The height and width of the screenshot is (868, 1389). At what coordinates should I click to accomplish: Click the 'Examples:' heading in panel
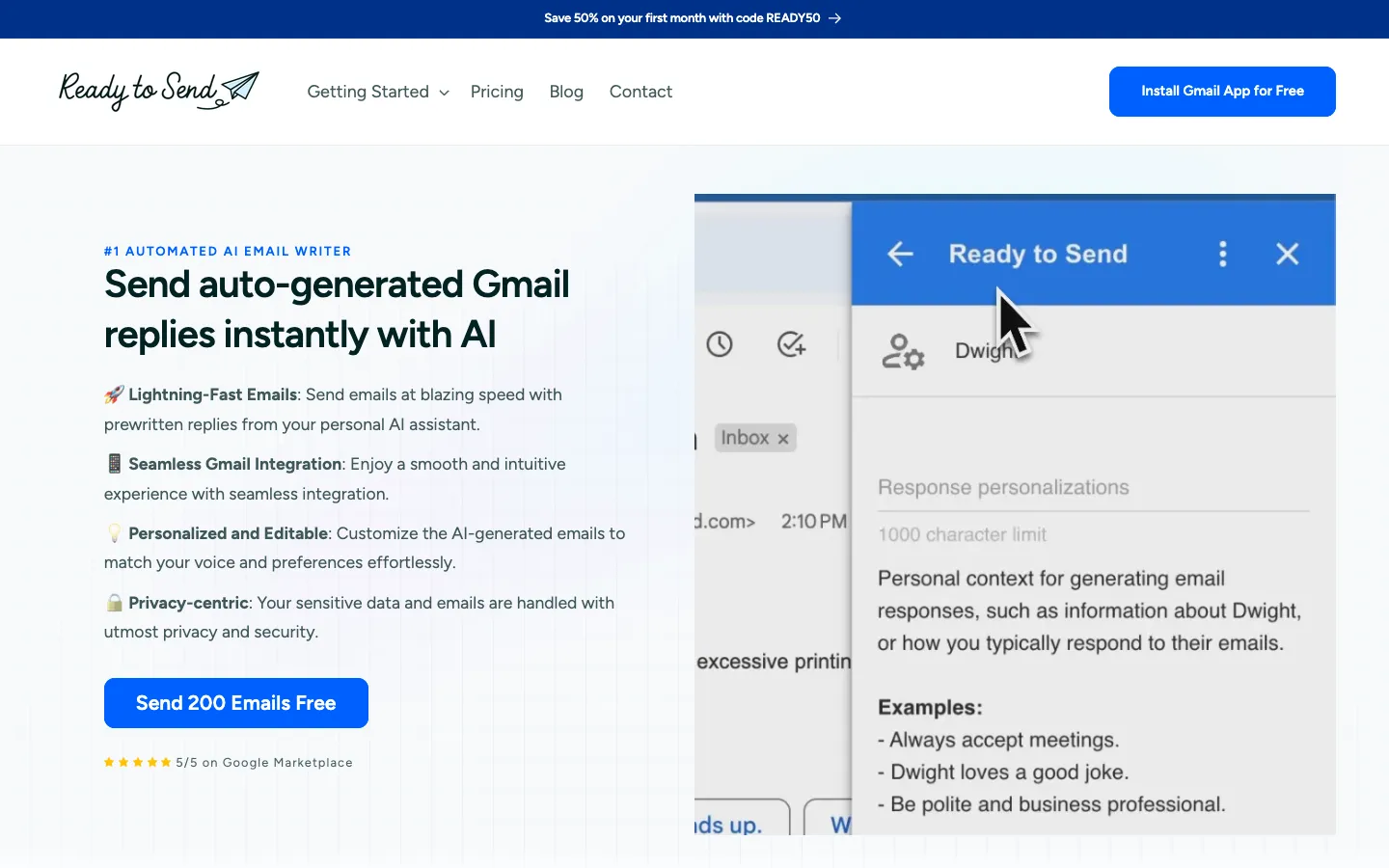pyautogui.click(x=930, y=707)
